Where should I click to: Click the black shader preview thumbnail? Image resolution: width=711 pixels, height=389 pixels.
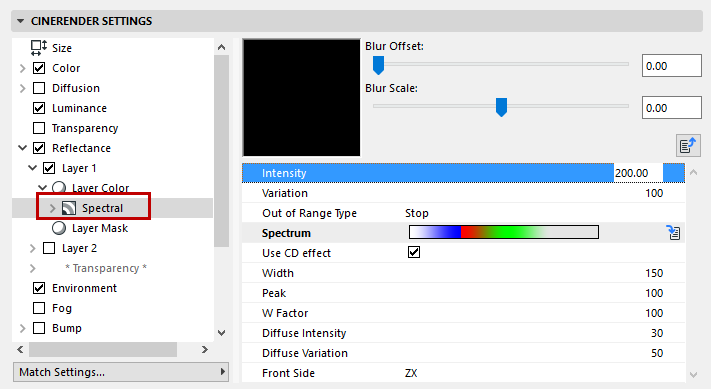point(302,97)
